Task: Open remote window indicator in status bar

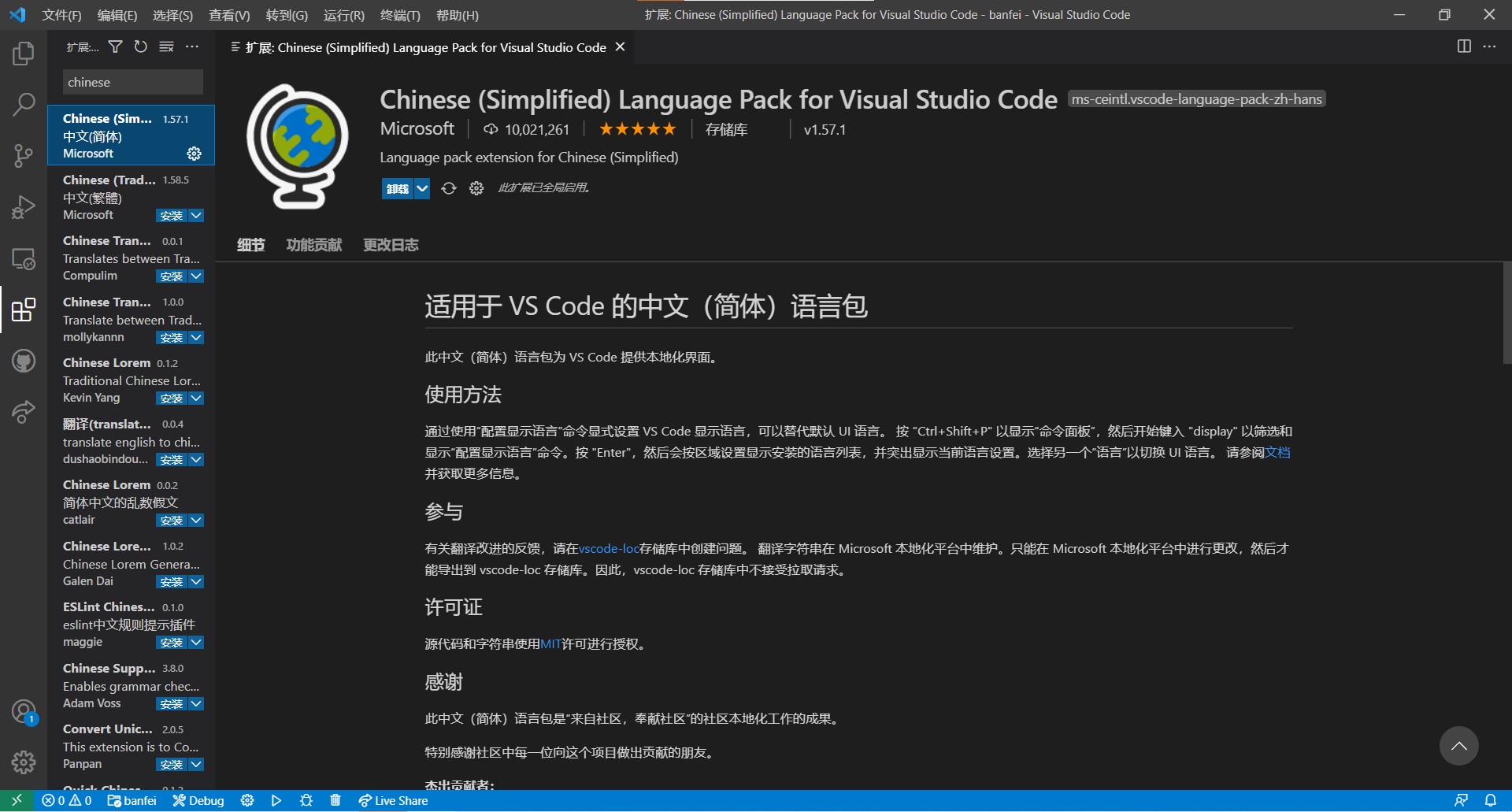Action: (x=17, y=801)
